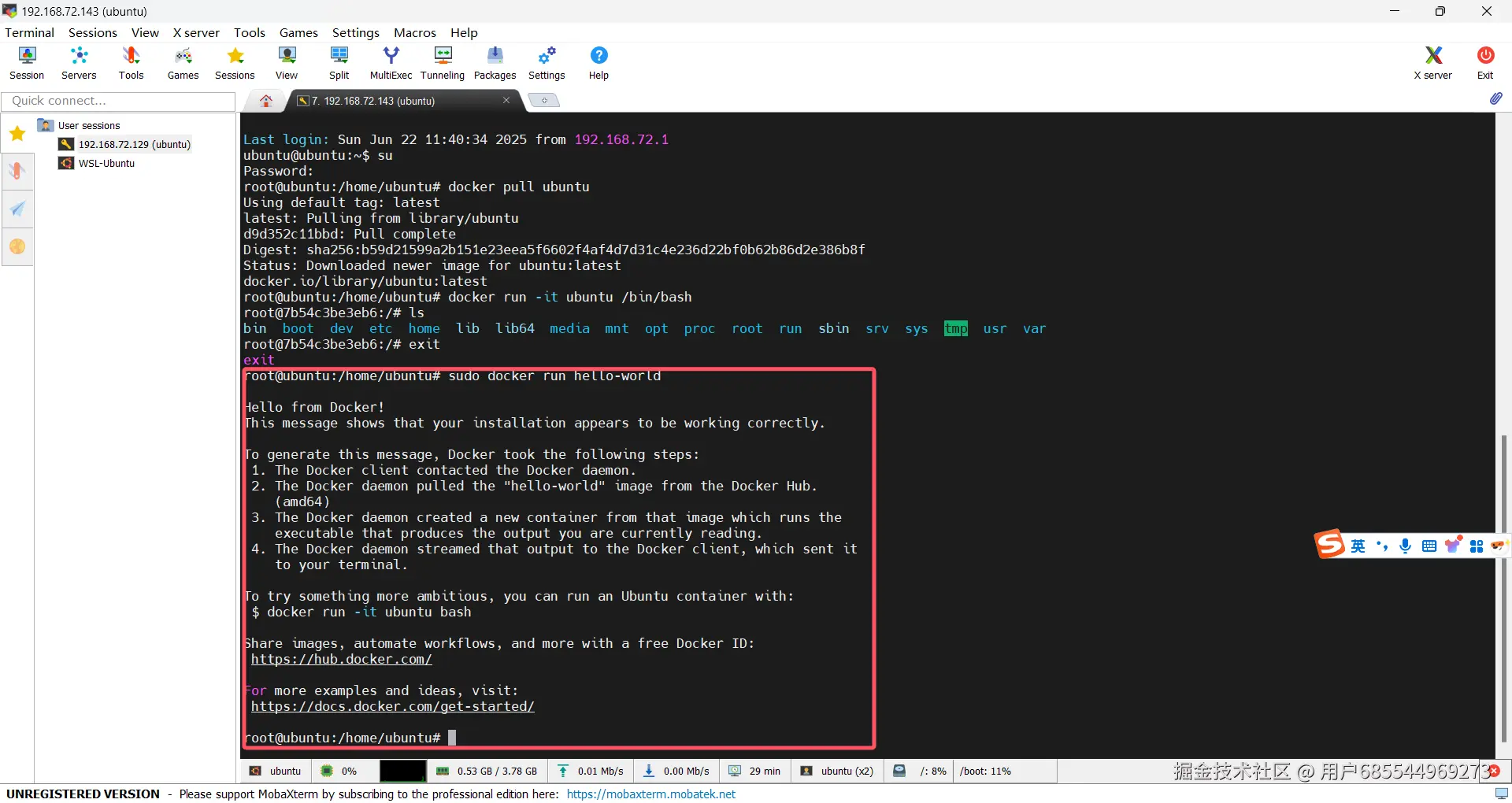This screenshot has width=1512, height=803.
Task: Click the download 0.00 Mb/s indicator
Action: coord(676,772)
